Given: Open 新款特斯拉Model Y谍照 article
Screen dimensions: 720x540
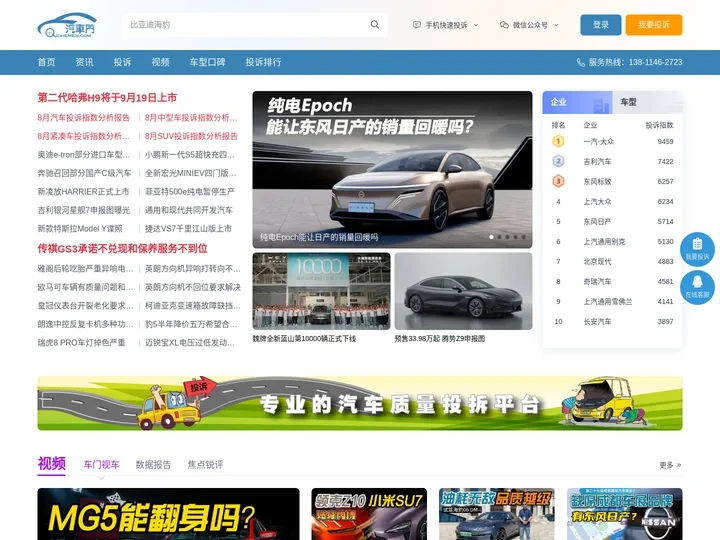Looking at the screenshot, I should [x=80, y=229].
